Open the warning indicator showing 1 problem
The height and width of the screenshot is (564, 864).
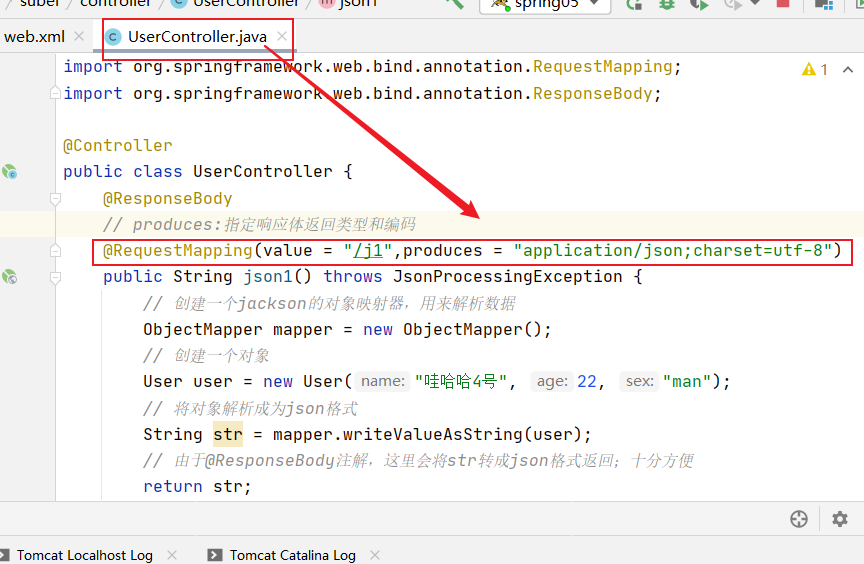coord(815,69)
